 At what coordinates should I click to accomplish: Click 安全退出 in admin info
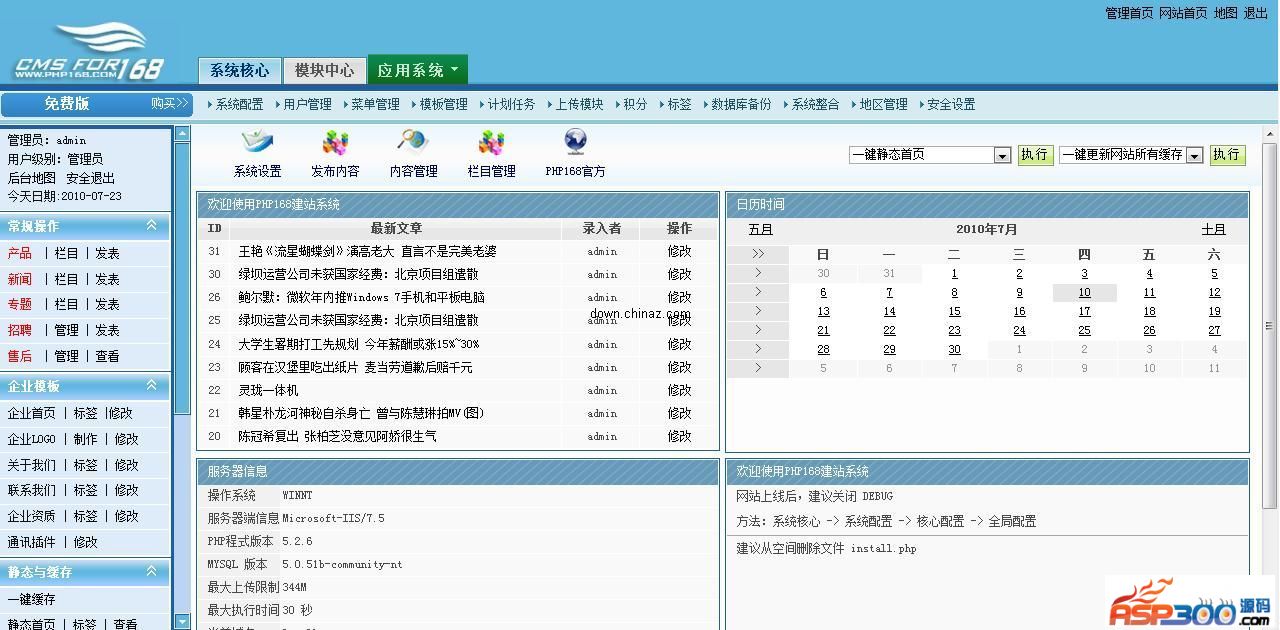pyautogui.click(x=90, y=178)
